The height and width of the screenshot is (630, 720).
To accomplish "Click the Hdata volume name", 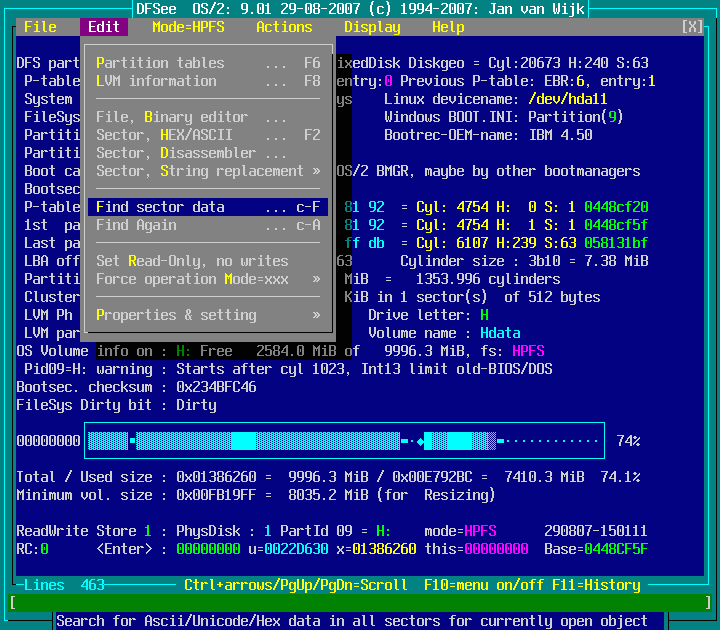I will 500,333.
